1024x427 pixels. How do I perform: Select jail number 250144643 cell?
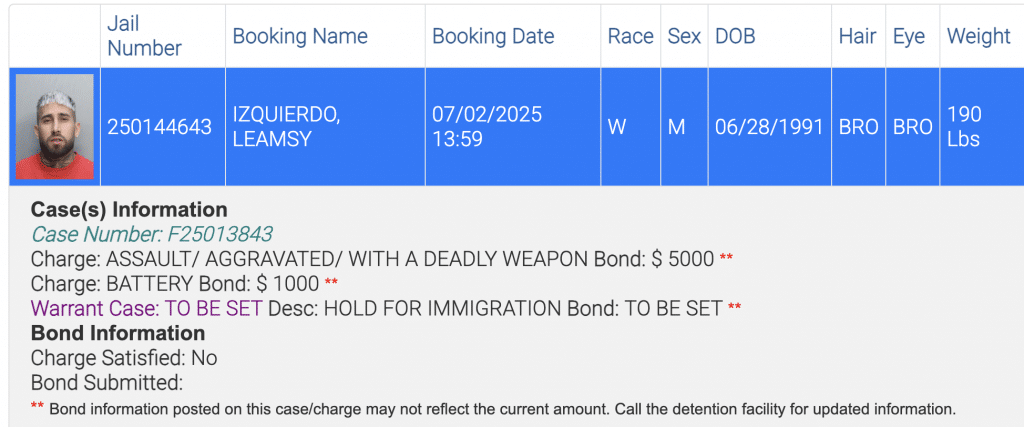click(x=160, y=127)
